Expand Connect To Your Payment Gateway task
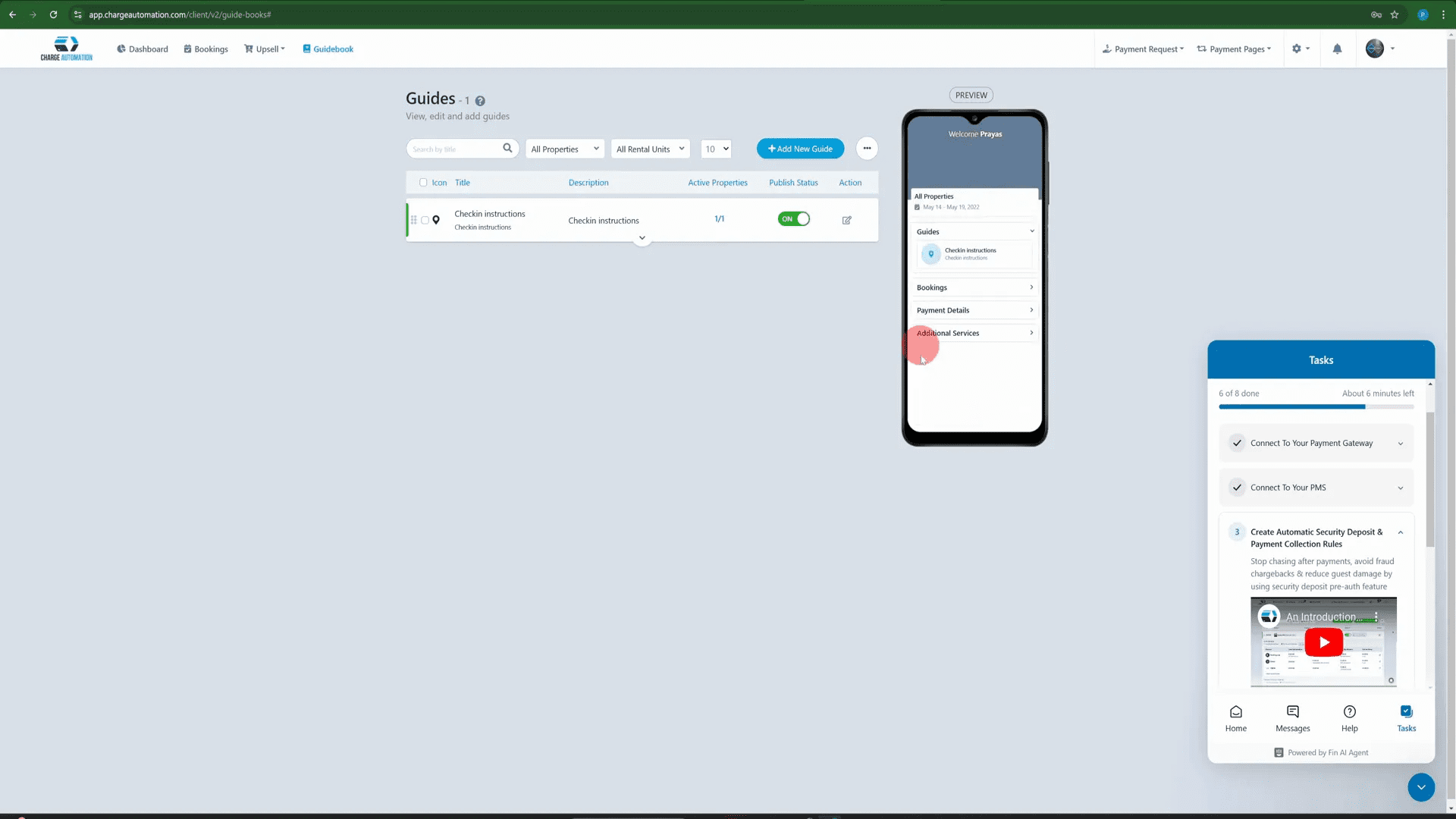The image size is (1456, 819). tap(1316, 443)
